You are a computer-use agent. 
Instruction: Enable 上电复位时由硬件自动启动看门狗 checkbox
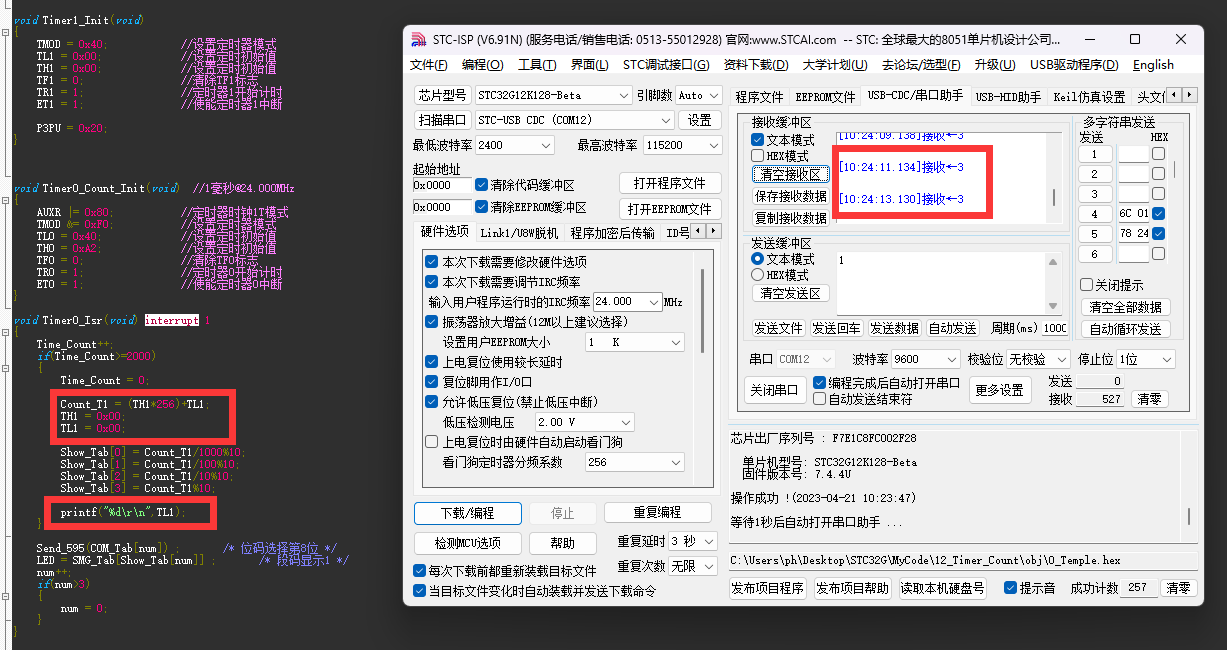coord(432,442)
